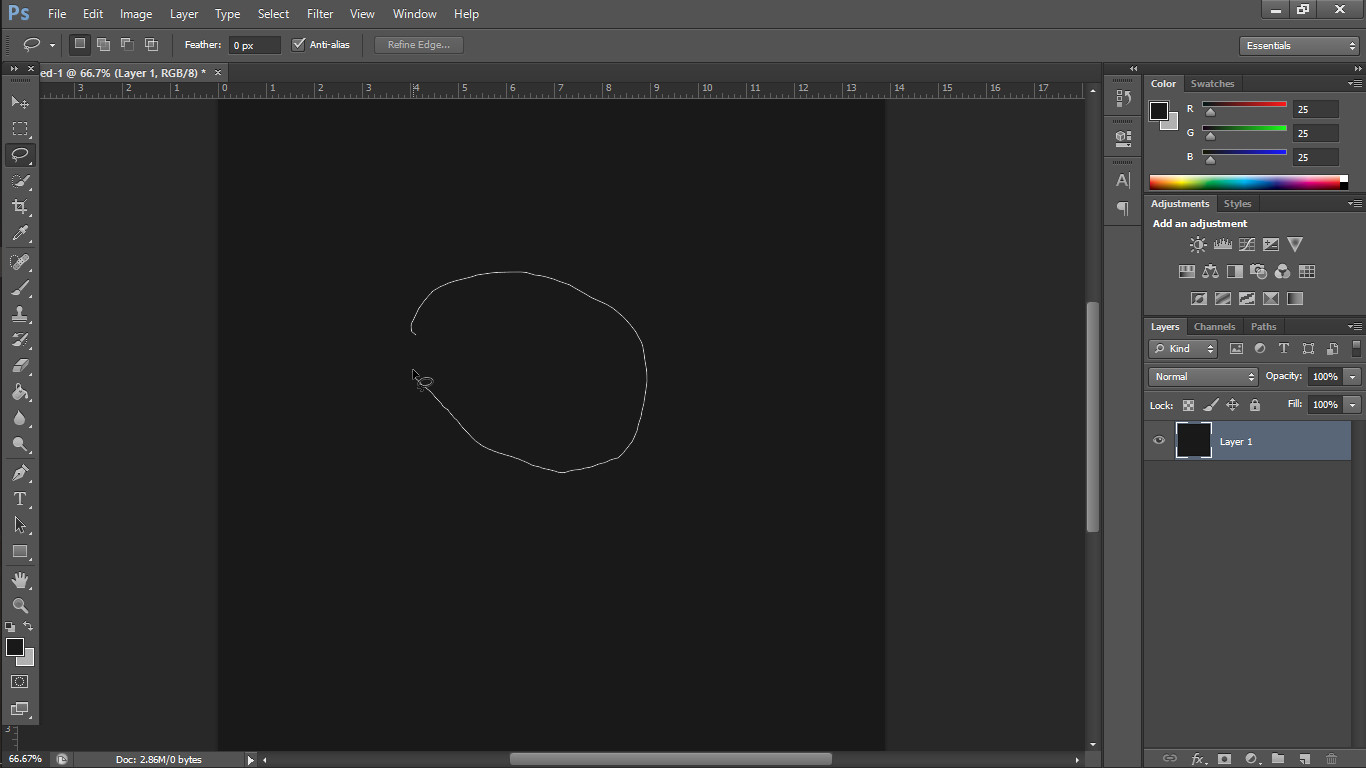Click the toolbox foreground color swatch
Screen dimensions: 1366x768
coord(15,647)
